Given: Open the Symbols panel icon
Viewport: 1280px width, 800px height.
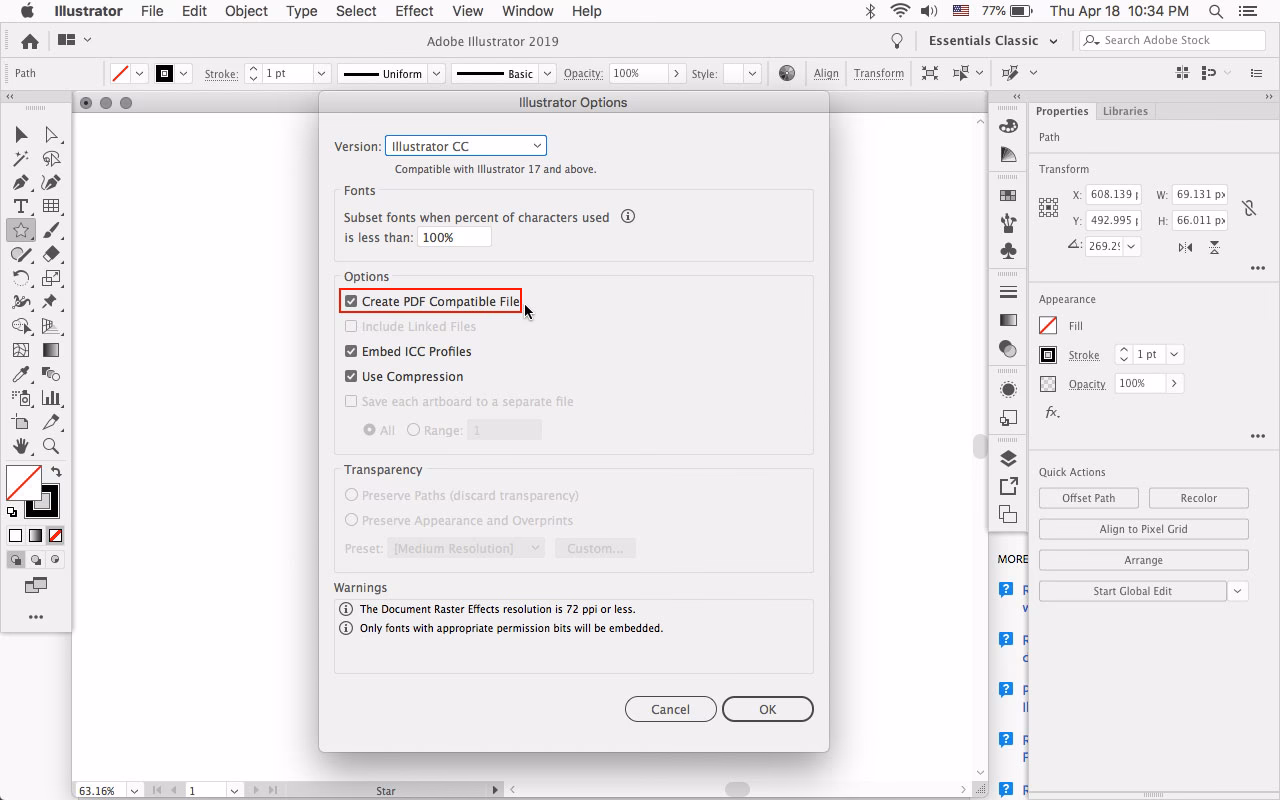Looking at the screenshot, I should (x=1008, y=251).
